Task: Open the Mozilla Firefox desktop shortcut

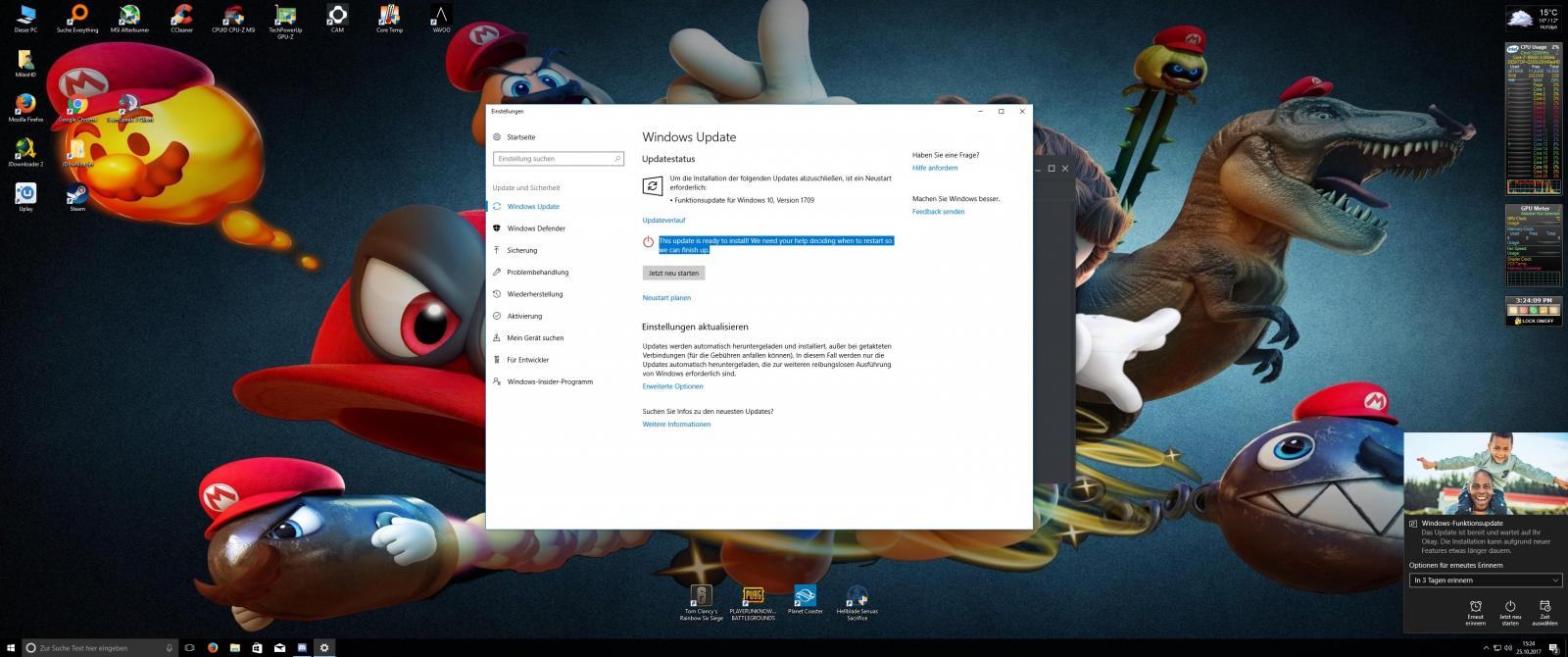Action: (25, 108)
